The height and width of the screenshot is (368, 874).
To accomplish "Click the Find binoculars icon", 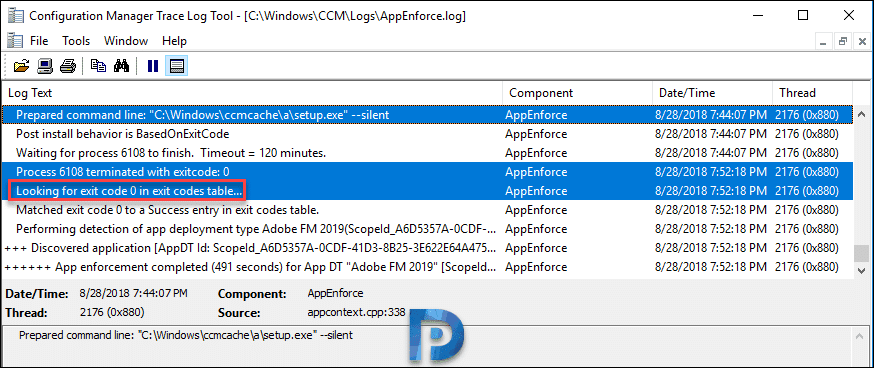I will (x=121, y=66).
